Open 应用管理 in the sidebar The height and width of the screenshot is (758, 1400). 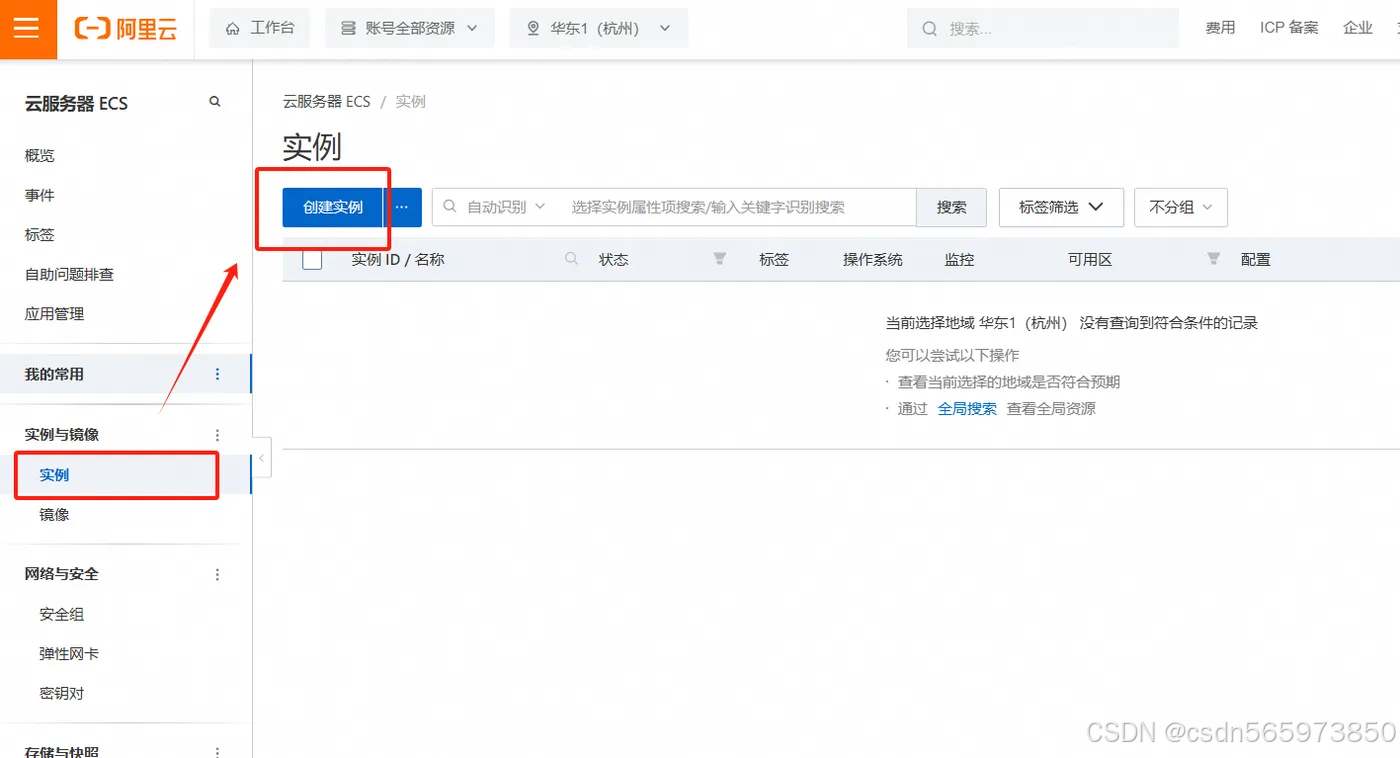(x=54, y=314)
